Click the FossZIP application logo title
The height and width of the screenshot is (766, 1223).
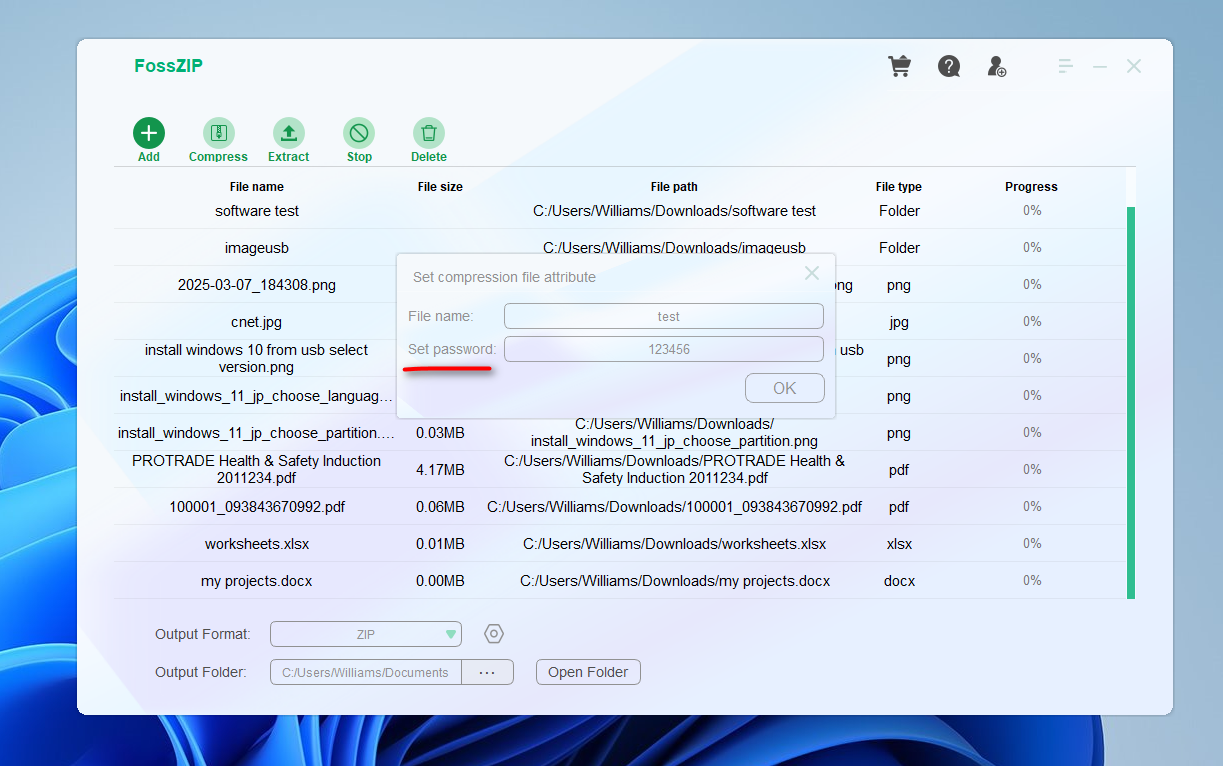tap(169, 66)
